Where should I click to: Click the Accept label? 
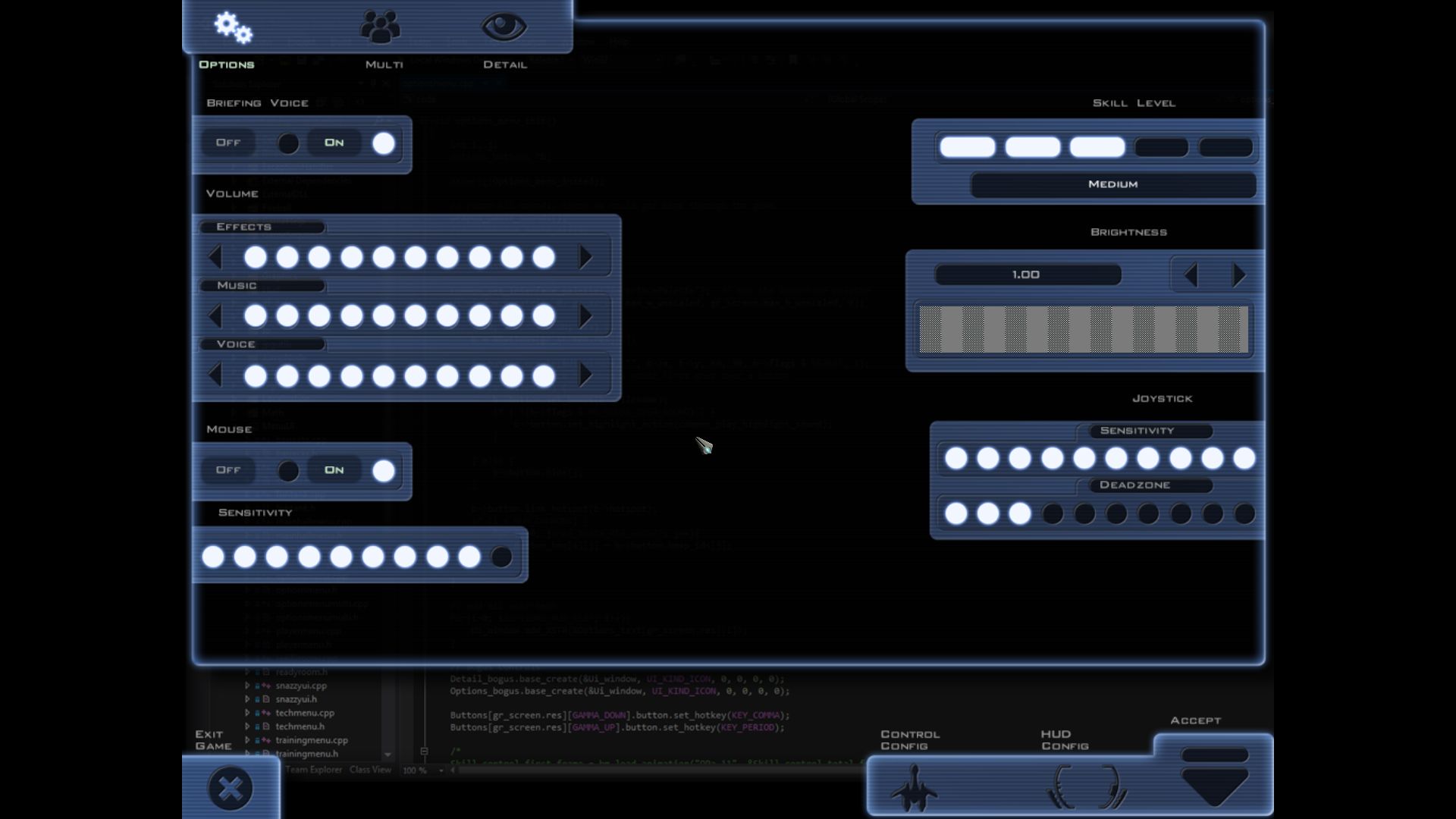(1195, 720)
